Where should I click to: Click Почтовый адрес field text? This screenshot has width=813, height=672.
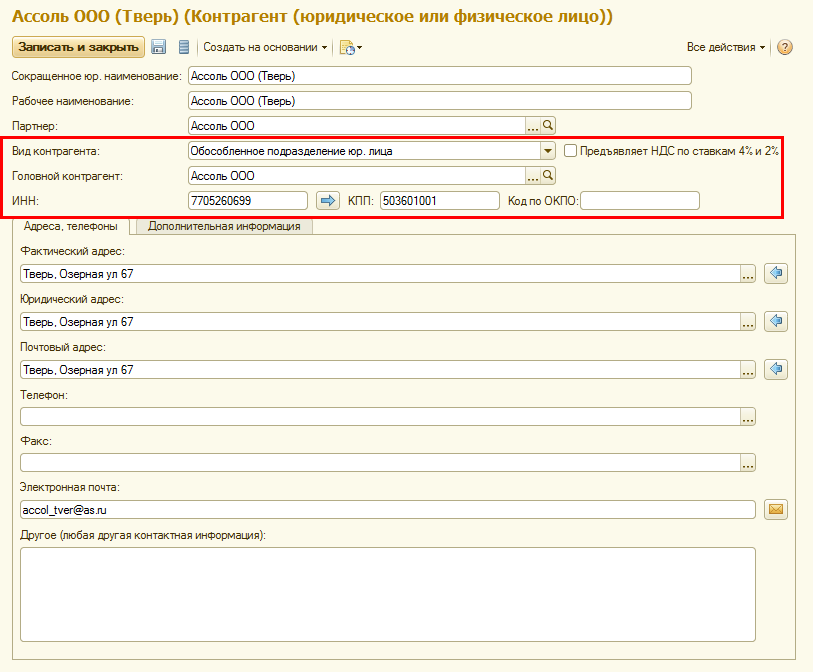pos(380,370)
